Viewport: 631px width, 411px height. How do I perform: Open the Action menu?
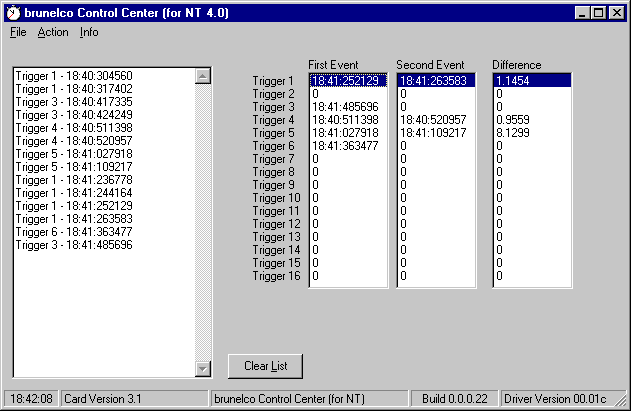[53, 32]
